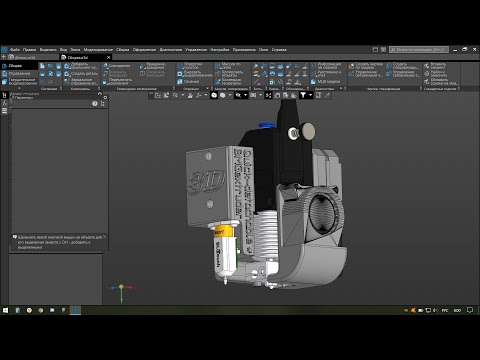Open Chrome from the Windows taskbar
The image size is (480, 360).
(x=40, y=310)
